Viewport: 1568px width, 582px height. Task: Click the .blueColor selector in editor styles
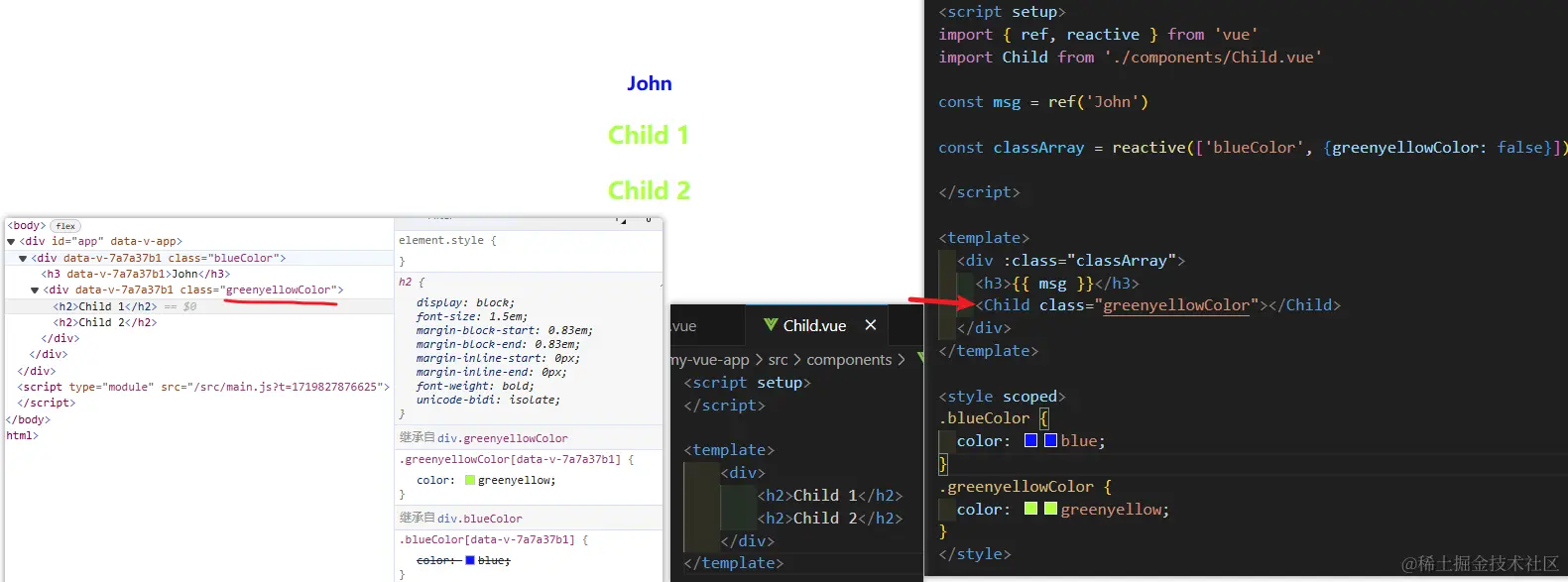(x=985, y=417)
